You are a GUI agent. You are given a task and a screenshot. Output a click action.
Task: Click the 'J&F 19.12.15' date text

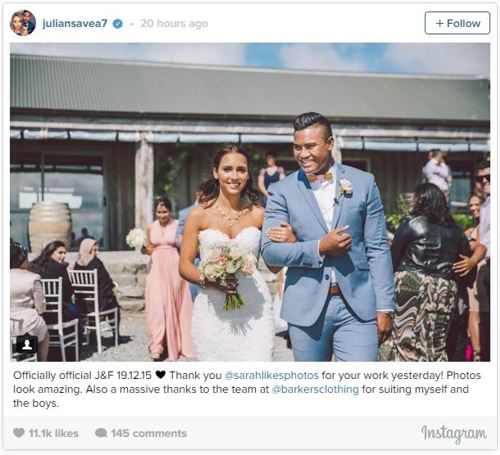[x=123, y=375]
